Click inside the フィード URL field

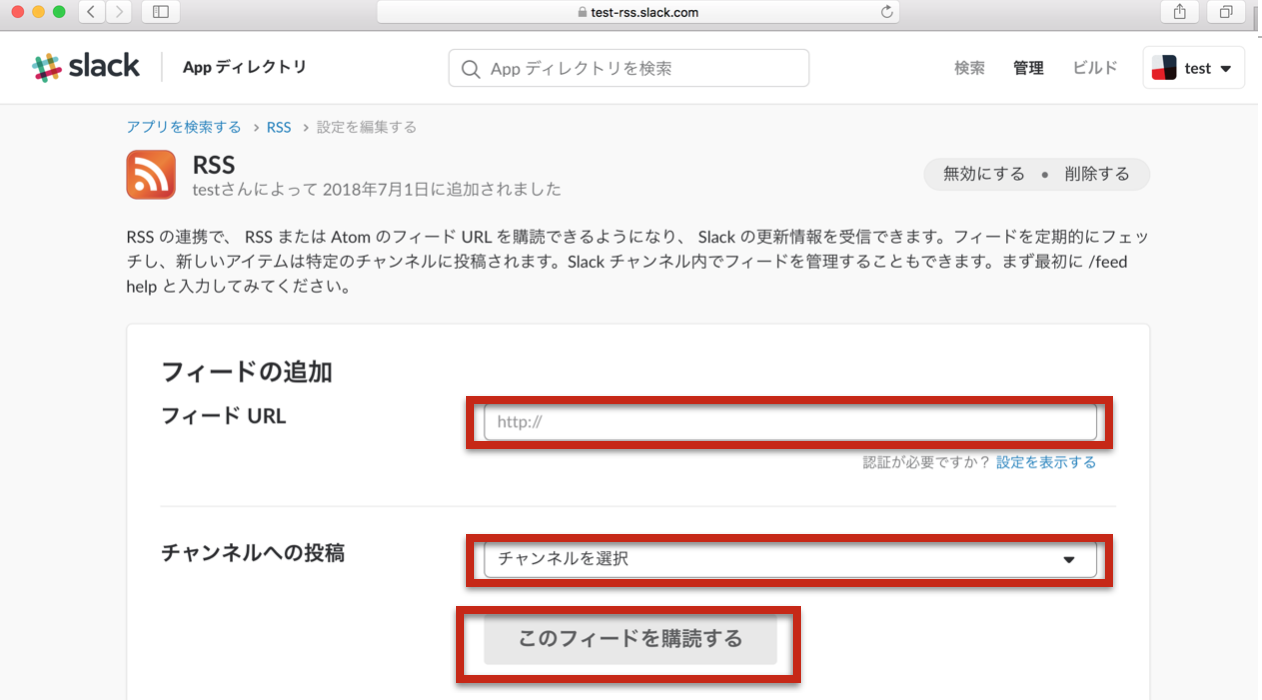pyautogui.click(x=790, y=422)
